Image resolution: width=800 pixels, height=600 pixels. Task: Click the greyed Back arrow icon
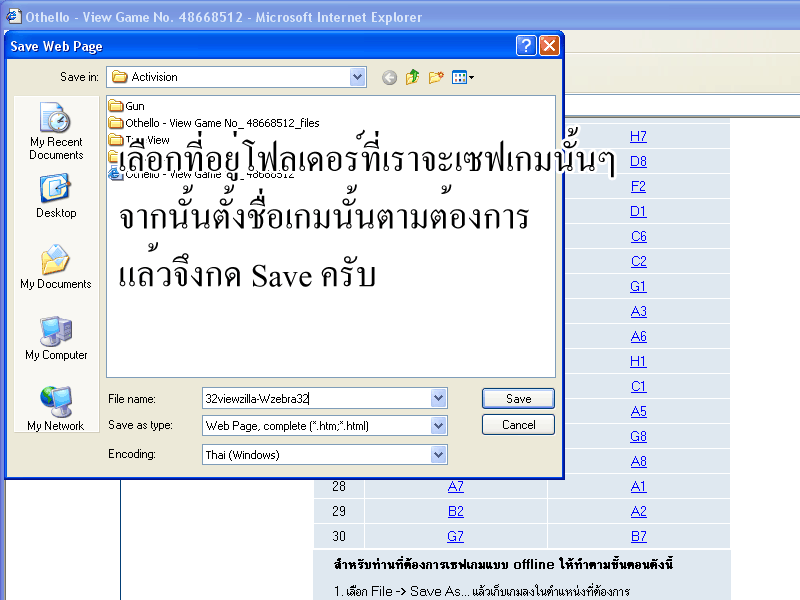click(389, 78)
